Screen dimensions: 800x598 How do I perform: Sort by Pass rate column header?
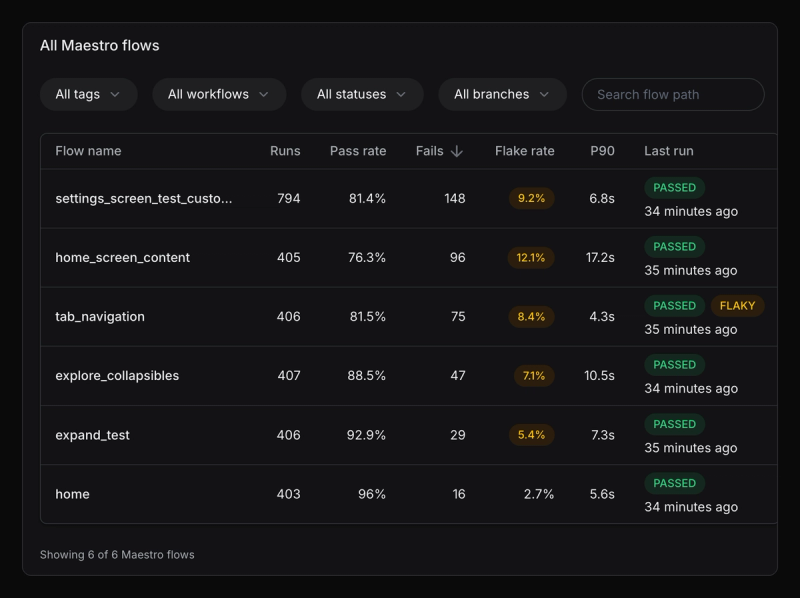pos(358,151)
